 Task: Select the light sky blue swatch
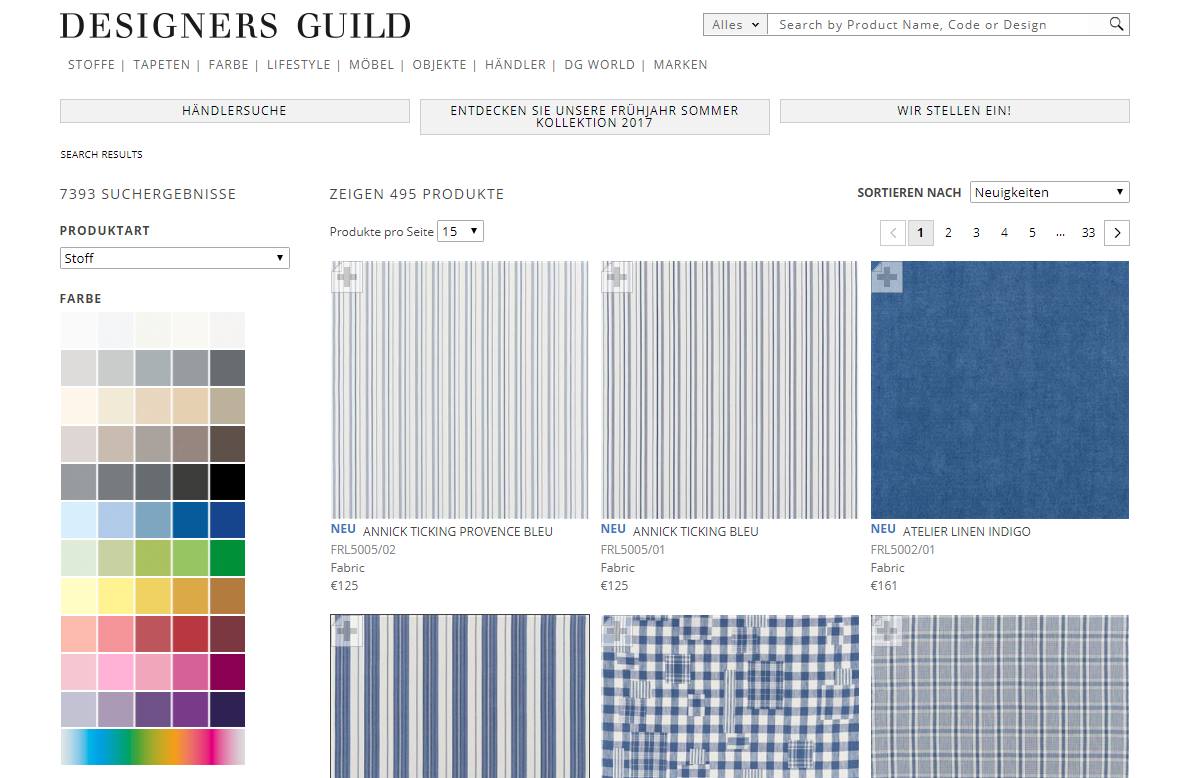(x=78, y=520)
